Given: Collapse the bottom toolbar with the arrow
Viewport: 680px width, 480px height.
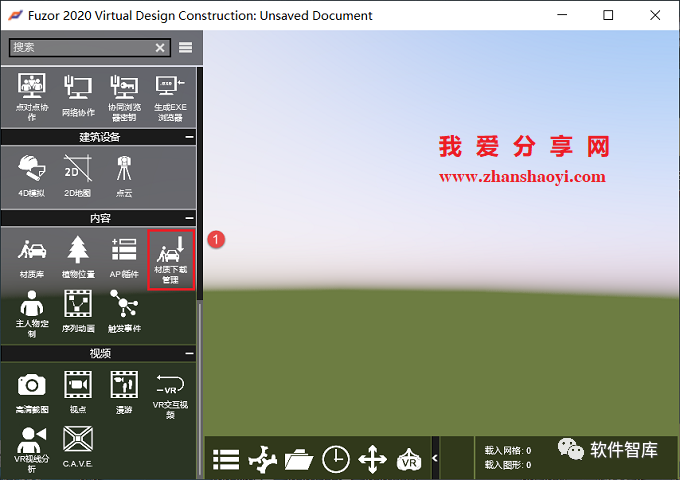Looking at the screenshot, I should point(435,458).
